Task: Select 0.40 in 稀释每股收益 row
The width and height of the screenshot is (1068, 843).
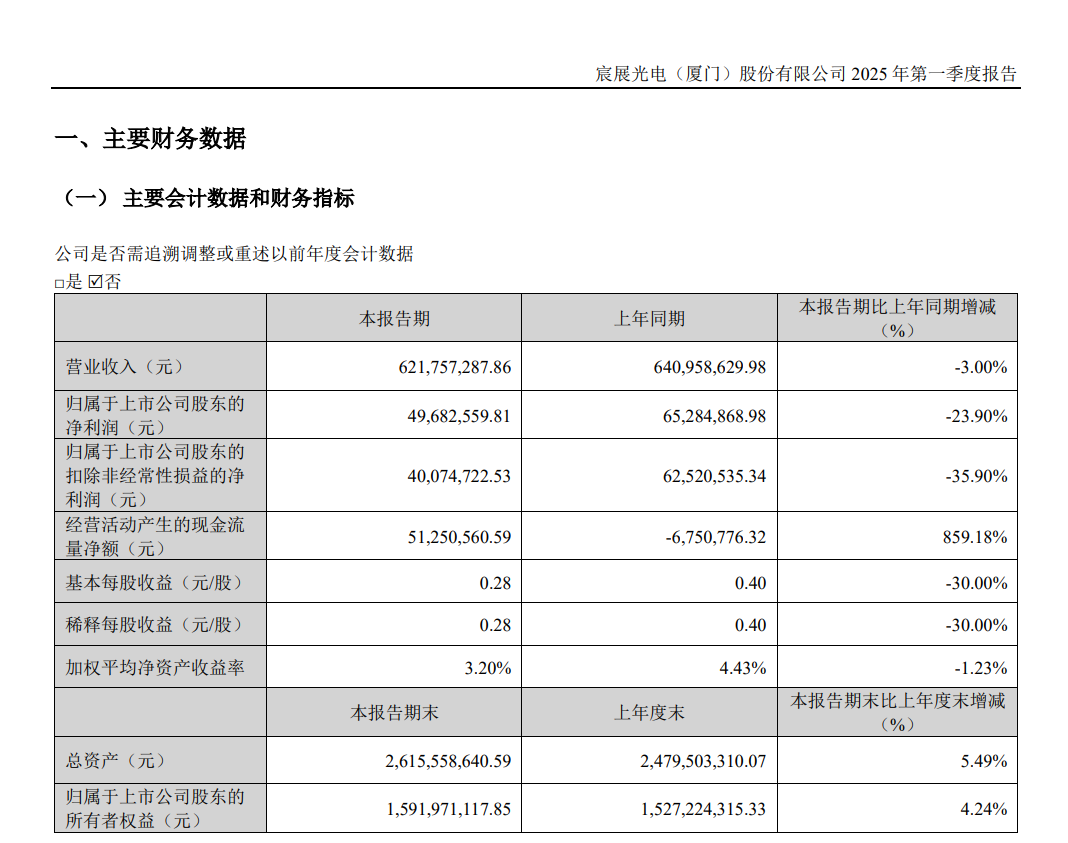Action: pyautogui.click(x=751, y=624)
